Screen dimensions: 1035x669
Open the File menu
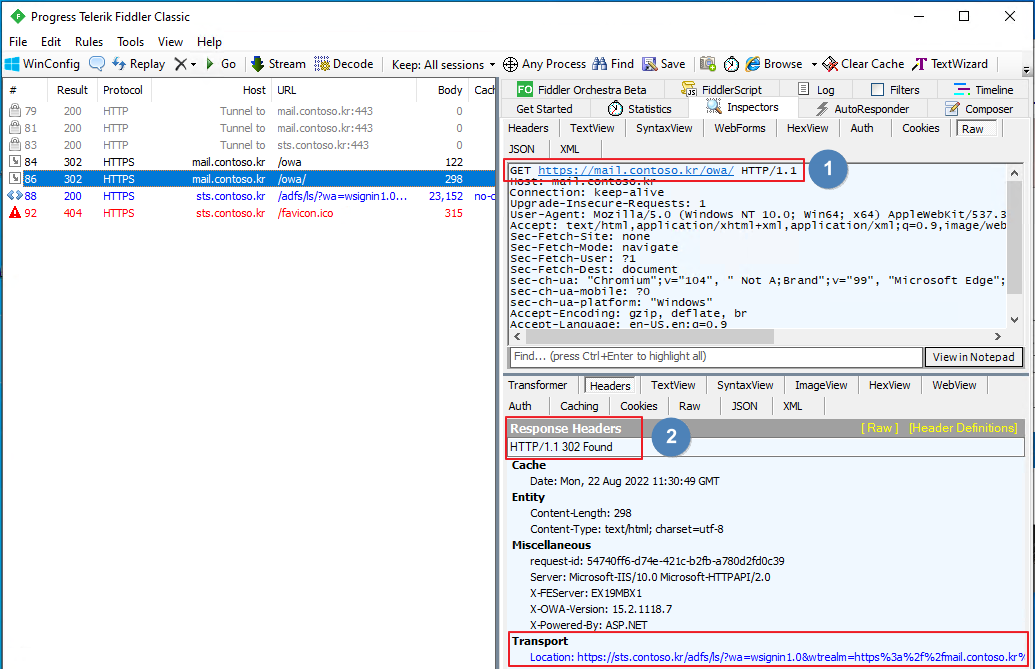click(18, 42)
